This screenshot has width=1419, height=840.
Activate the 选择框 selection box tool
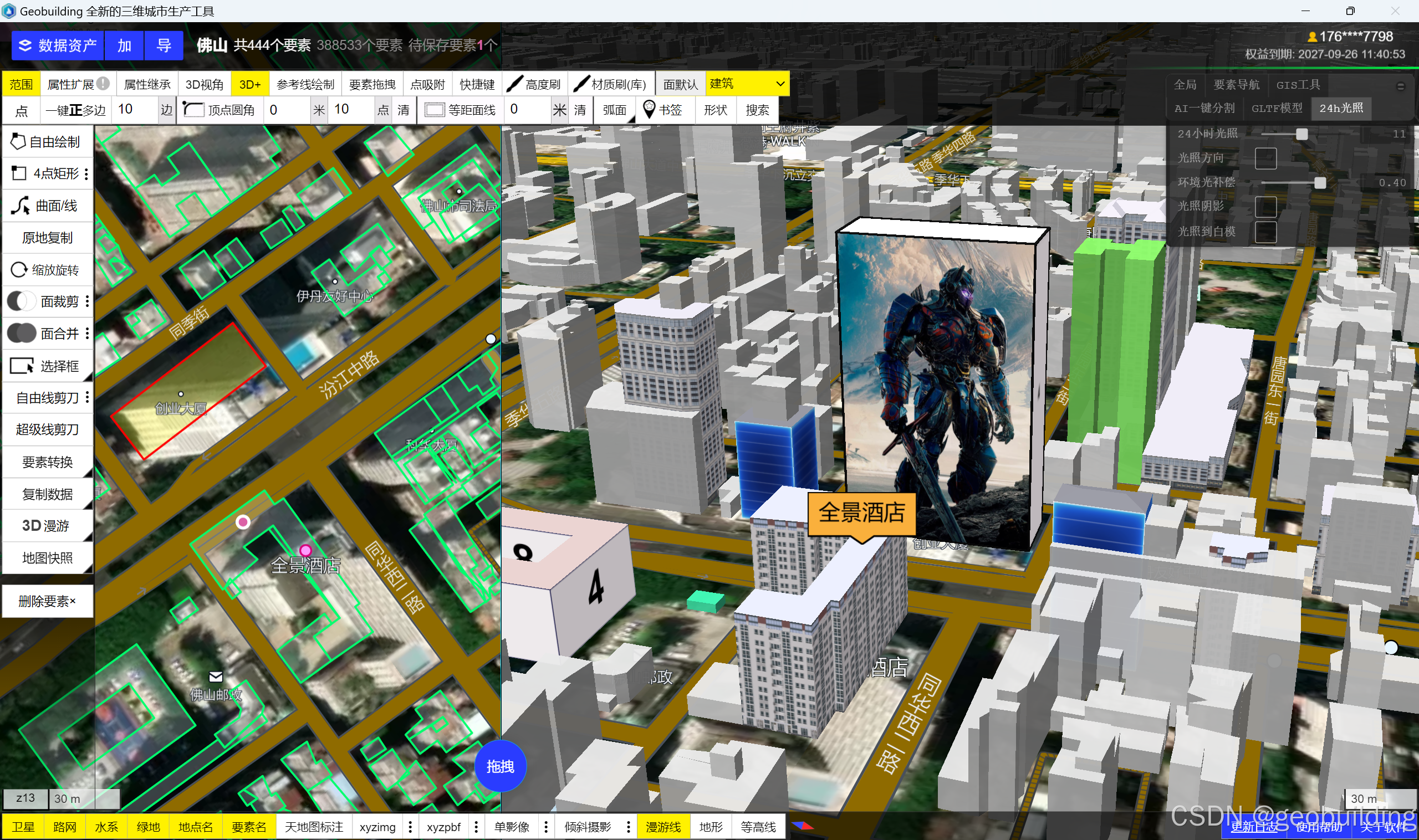click(48, 366)
